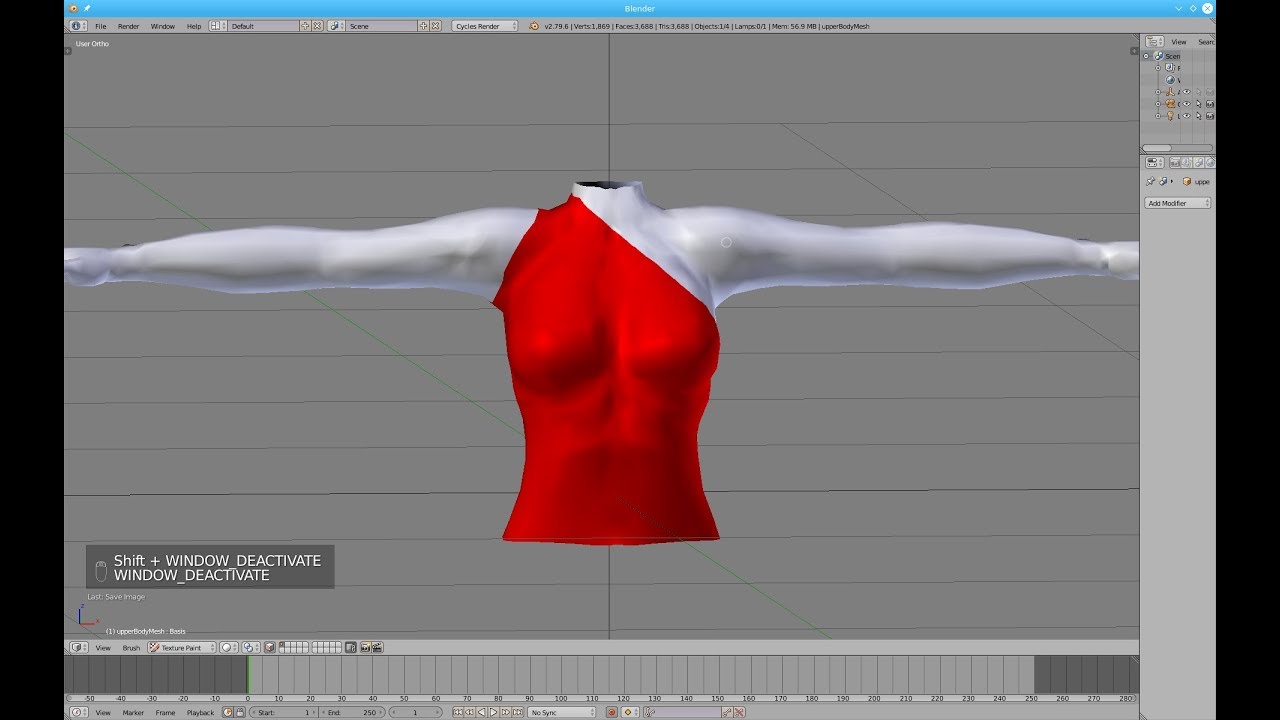1280x720 pixels.
Task: Edit the Default screen layout name field
Action: 264,26
